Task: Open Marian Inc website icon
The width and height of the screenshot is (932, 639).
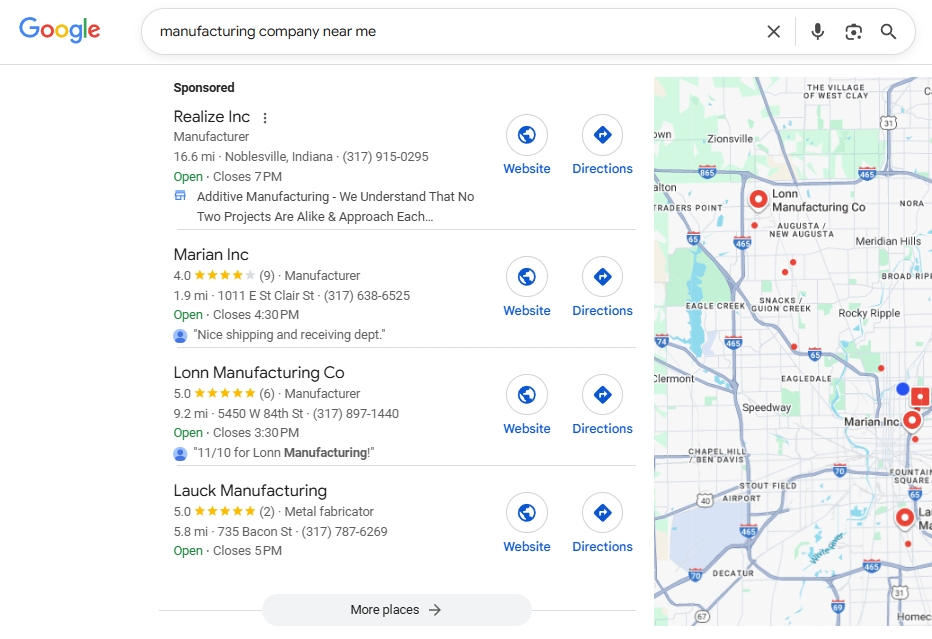Action: click(x=526, y=277)
